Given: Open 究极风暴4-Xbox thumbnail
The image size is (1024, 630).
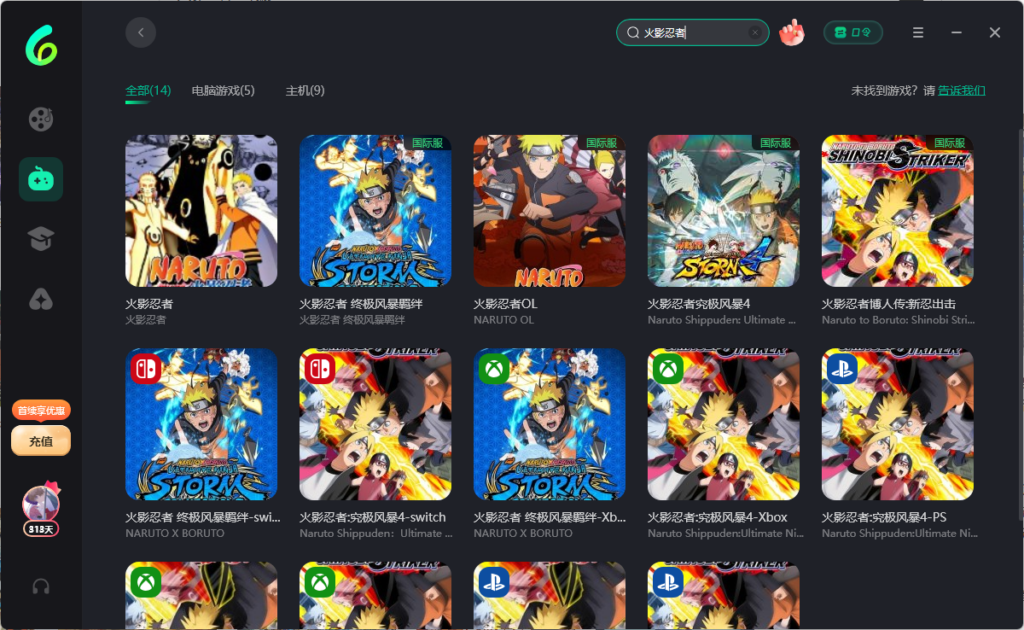Looking at the screenshot, I should click(x=723, y=424).
